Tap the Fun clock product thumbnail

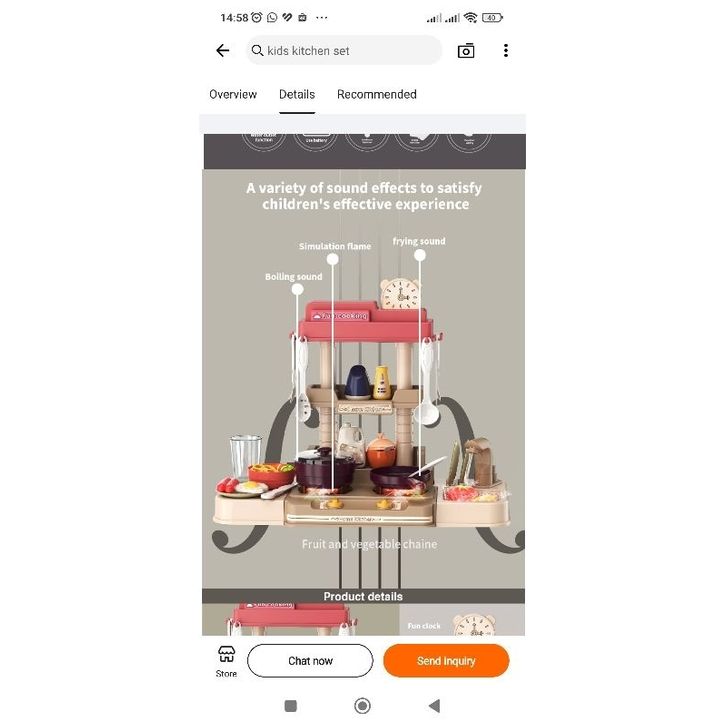[462, 620]
